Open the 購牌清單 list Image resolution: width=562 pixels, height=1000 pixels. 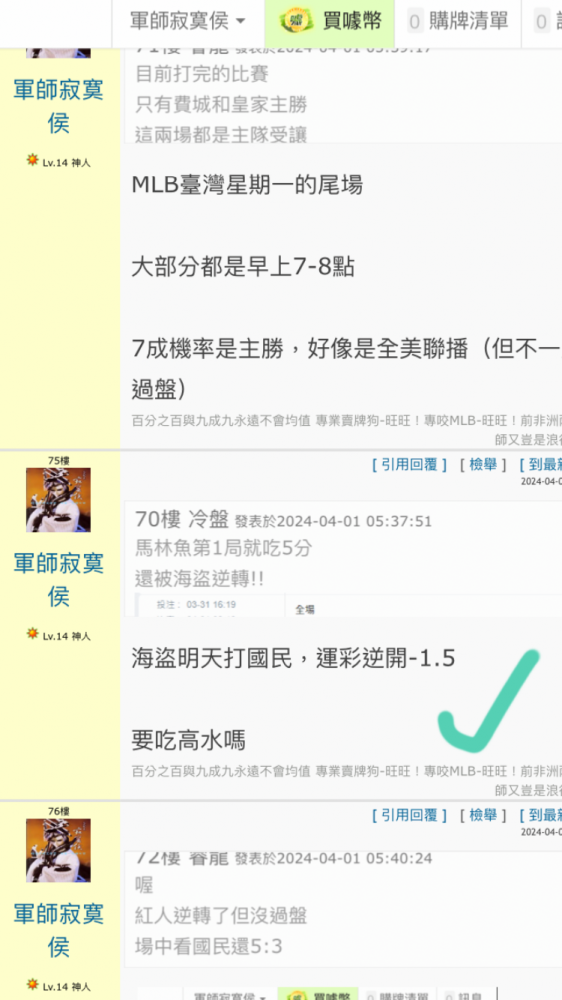coord(458,22)
